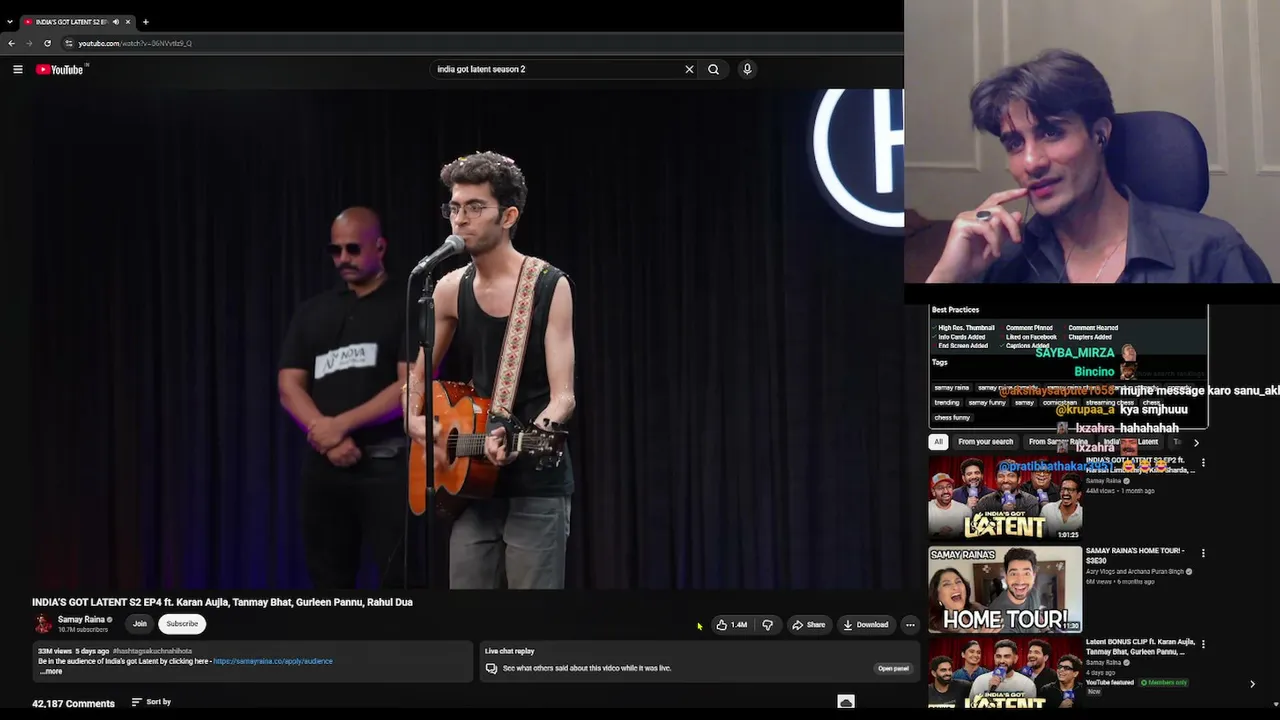Open the Sort by comments dropdown
This screenshot has width=1280, height=720.
151,702
